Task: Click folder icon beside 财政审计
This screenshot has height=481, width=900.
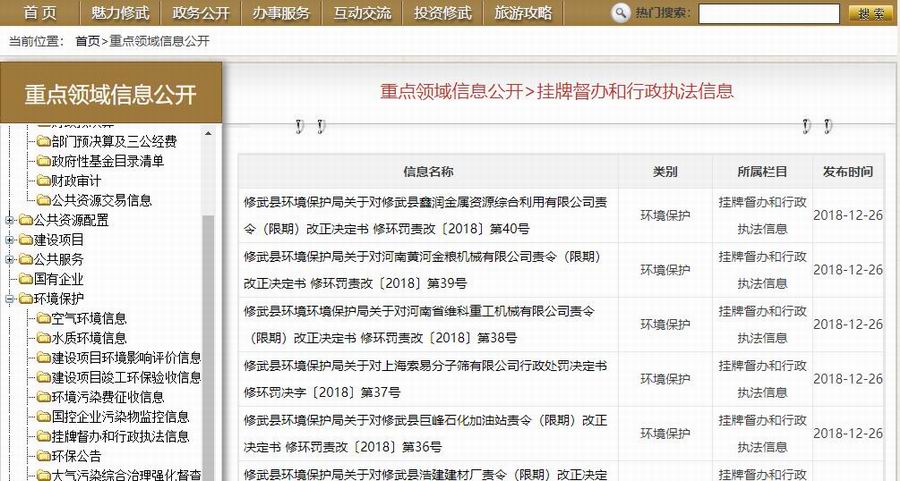Action: pyautogui.click(x=44, y=181)
